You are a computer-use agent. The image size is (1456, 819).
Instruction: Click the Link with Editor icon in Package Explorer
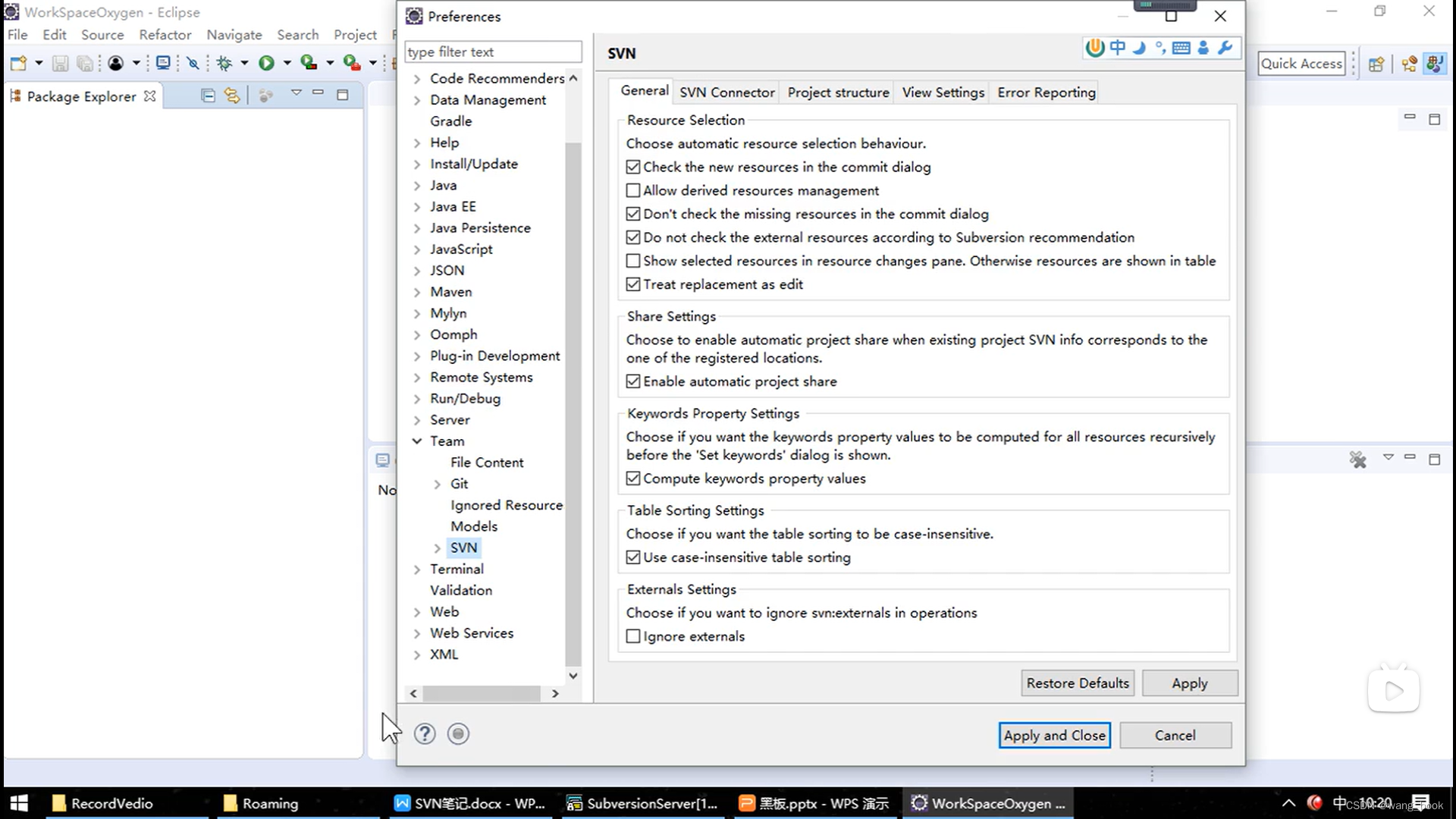coord(232,96)
